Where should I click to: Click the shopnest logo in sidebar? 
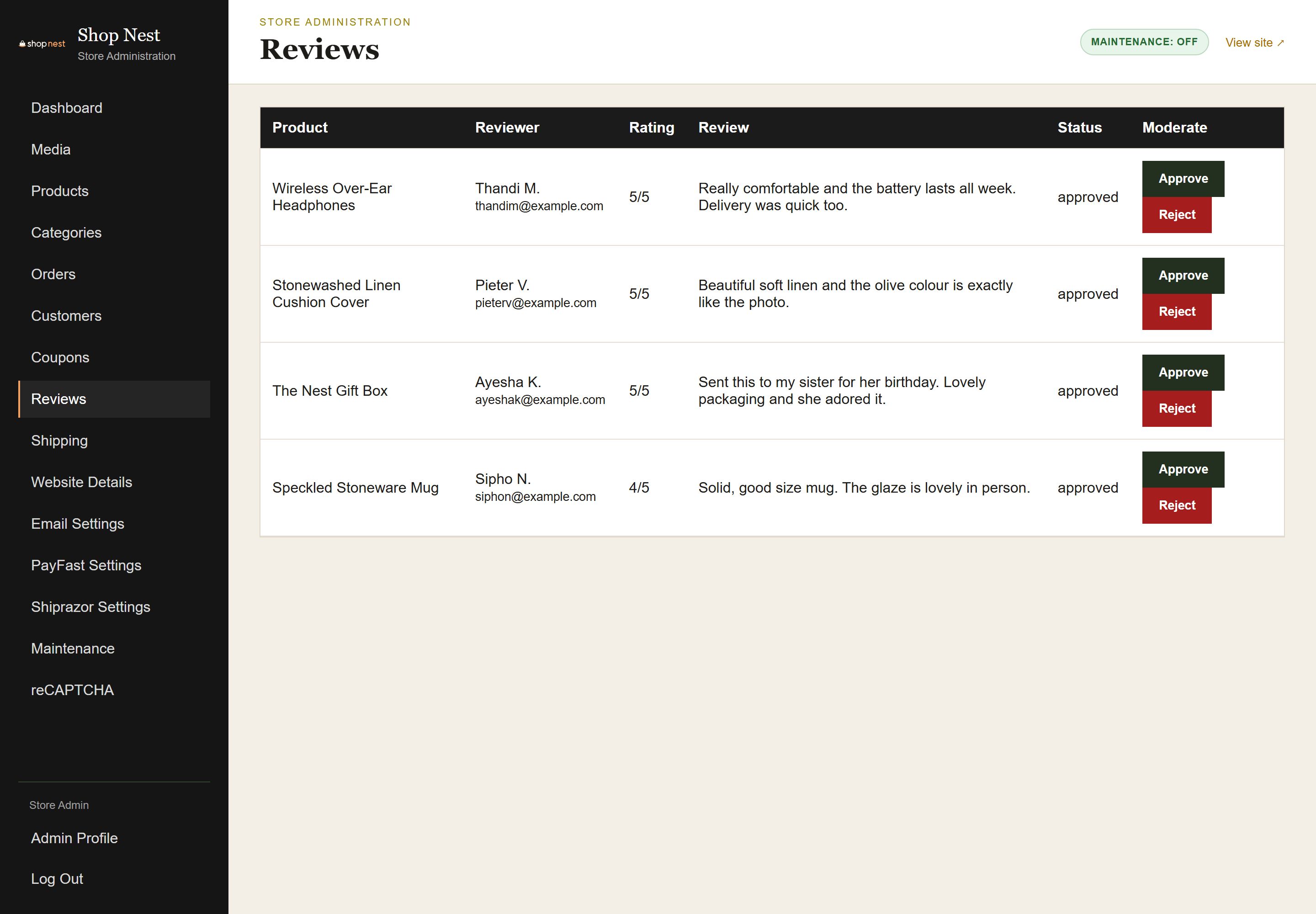coord(42,44)
